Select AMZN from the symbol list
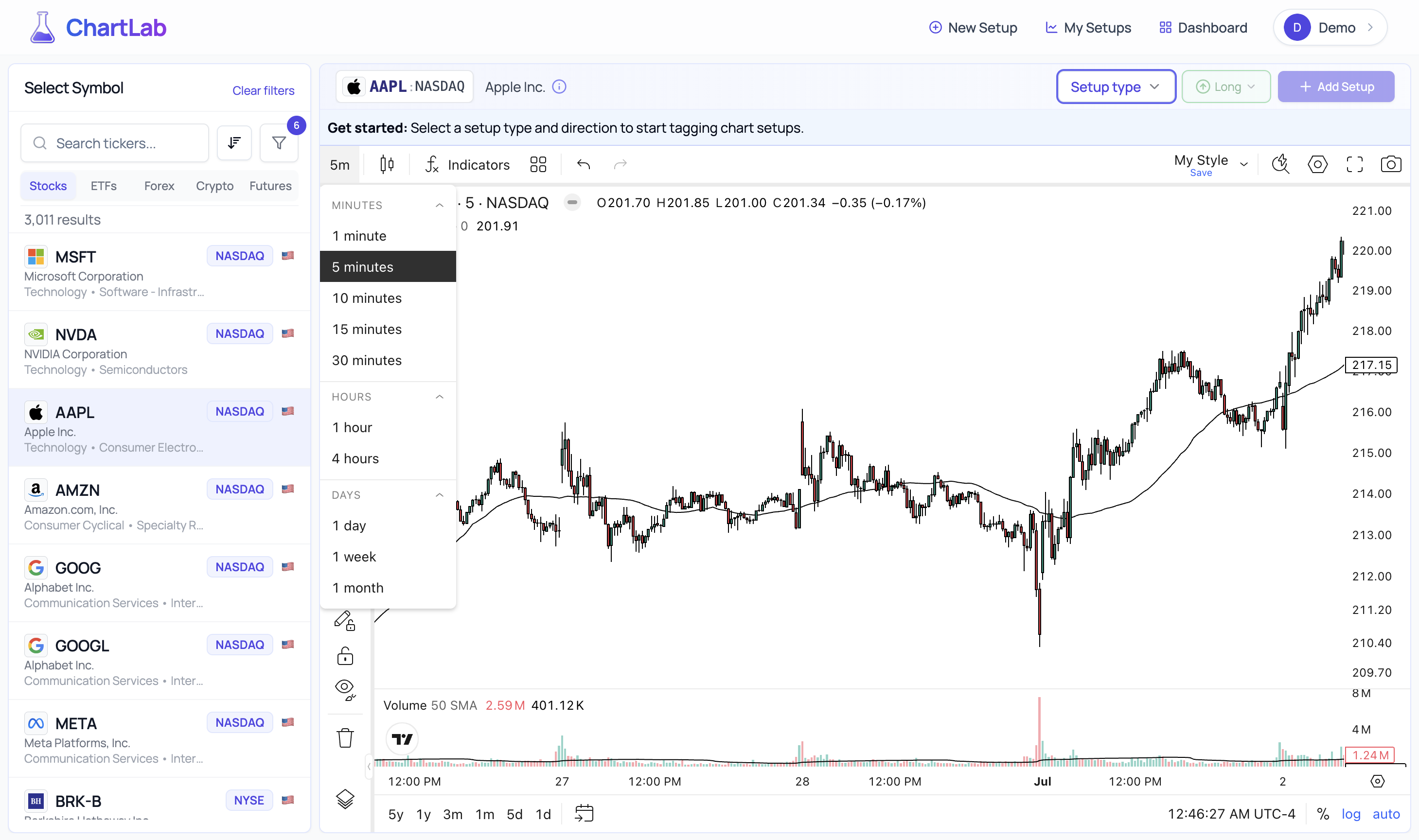The width and height of the screenshot is (1419, 840). coord(160,506)
